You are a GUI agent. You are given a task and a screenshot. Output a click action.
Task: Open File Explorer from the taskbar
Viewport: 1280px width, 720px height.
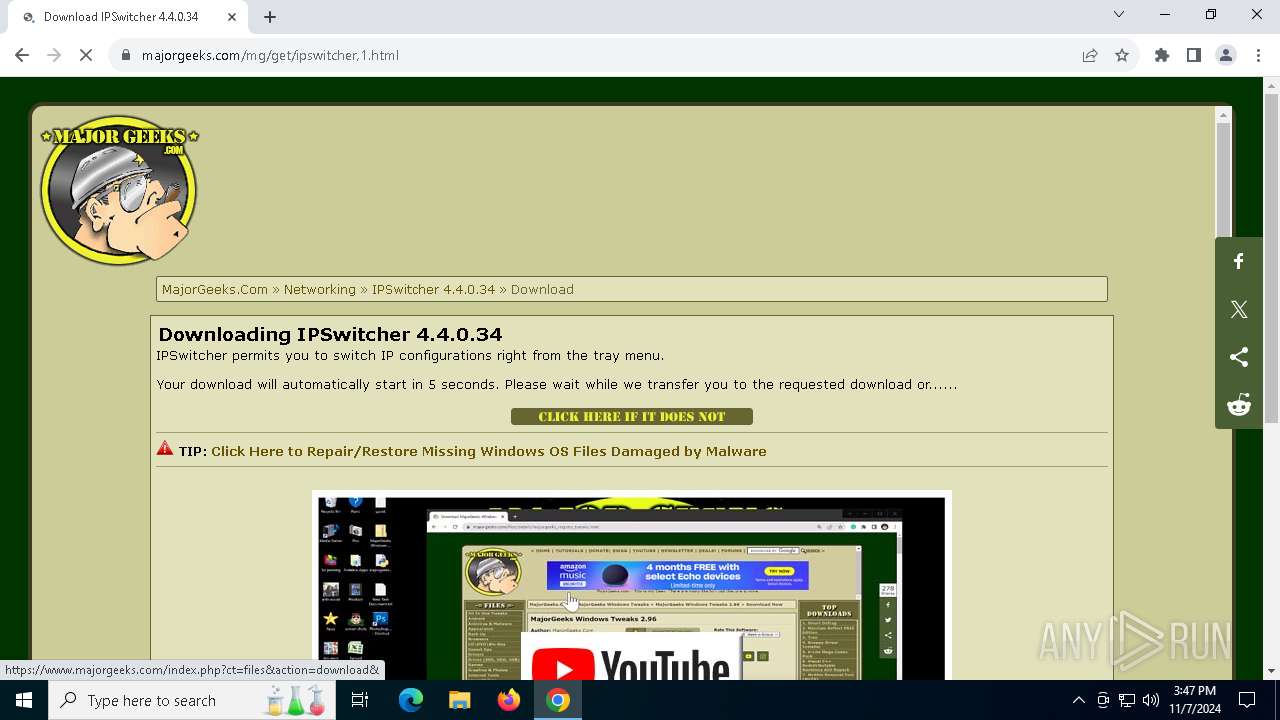coord(459,700)
